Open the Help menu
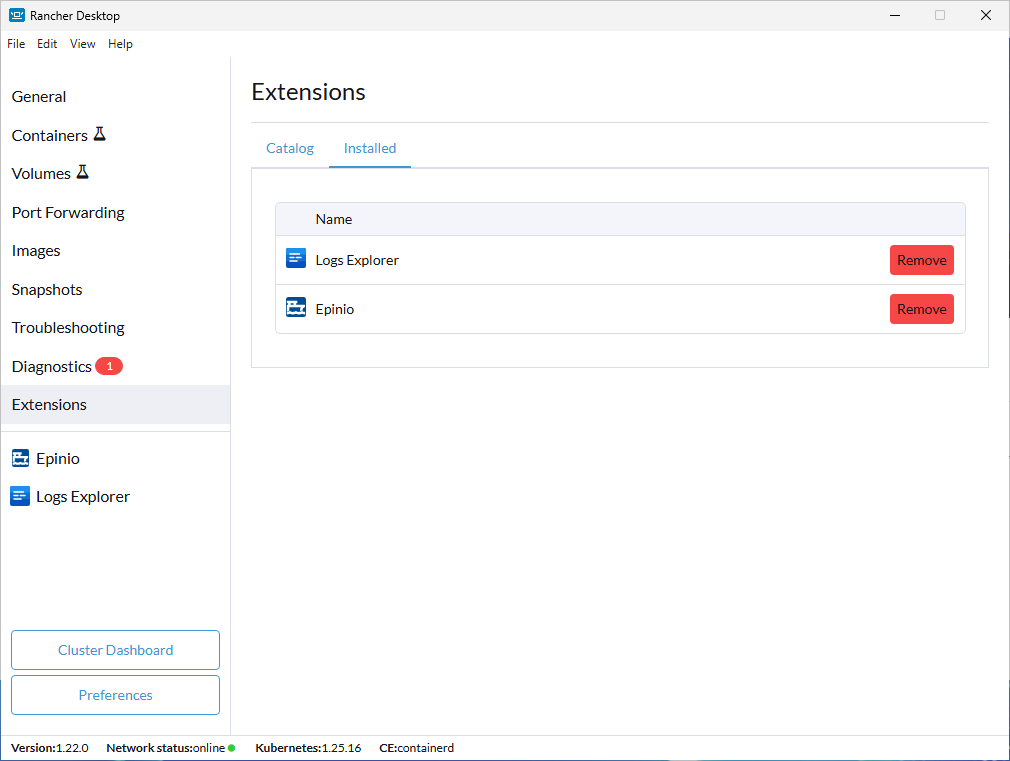Viewport: 1010px width, 761px height. tap(120, 44)
